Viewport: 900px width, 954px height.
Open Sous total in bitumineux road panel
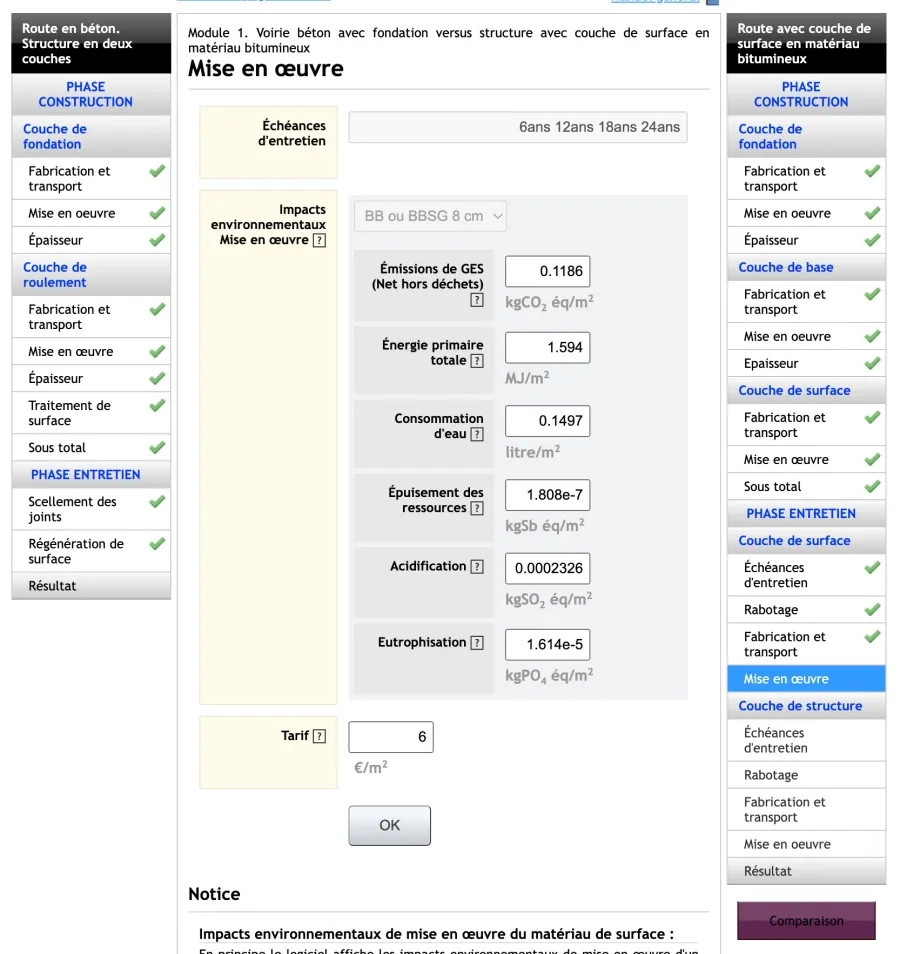coord(806,487)
